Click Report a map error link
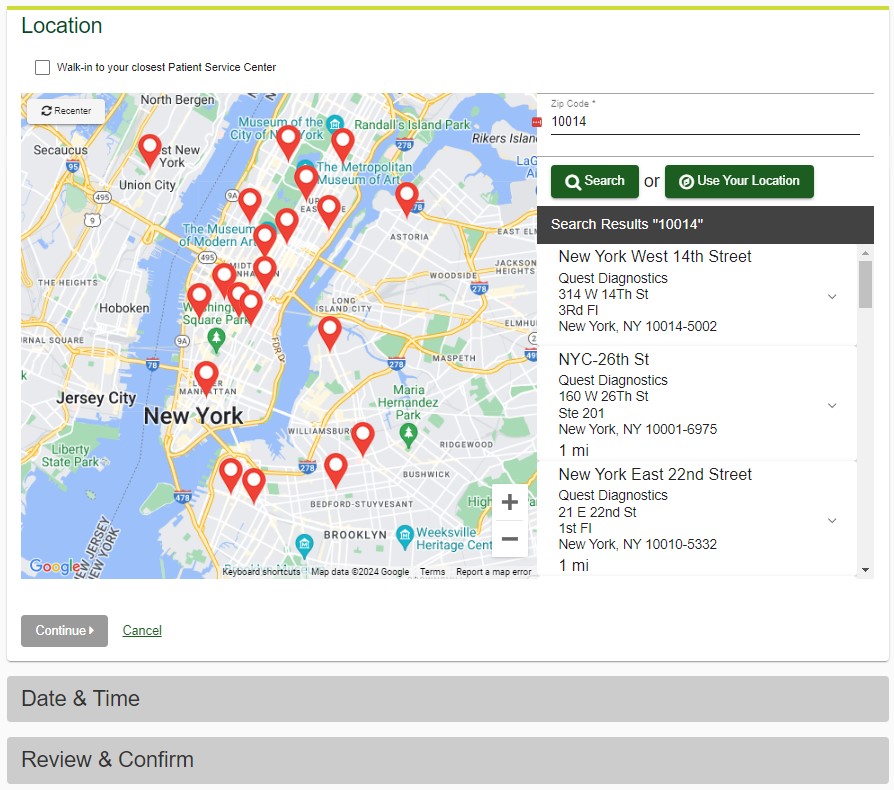 494,572
